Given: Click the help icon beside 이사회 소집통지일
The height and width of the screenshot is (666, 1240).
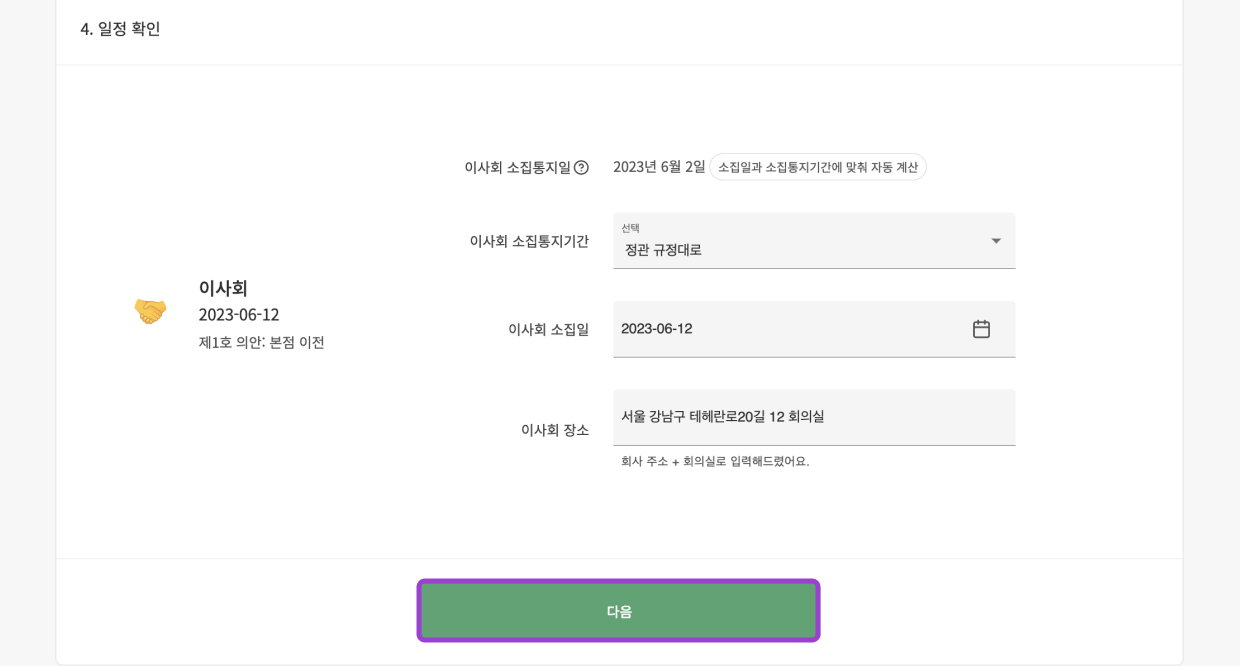Looking at the screenshot, I should 581,168.
